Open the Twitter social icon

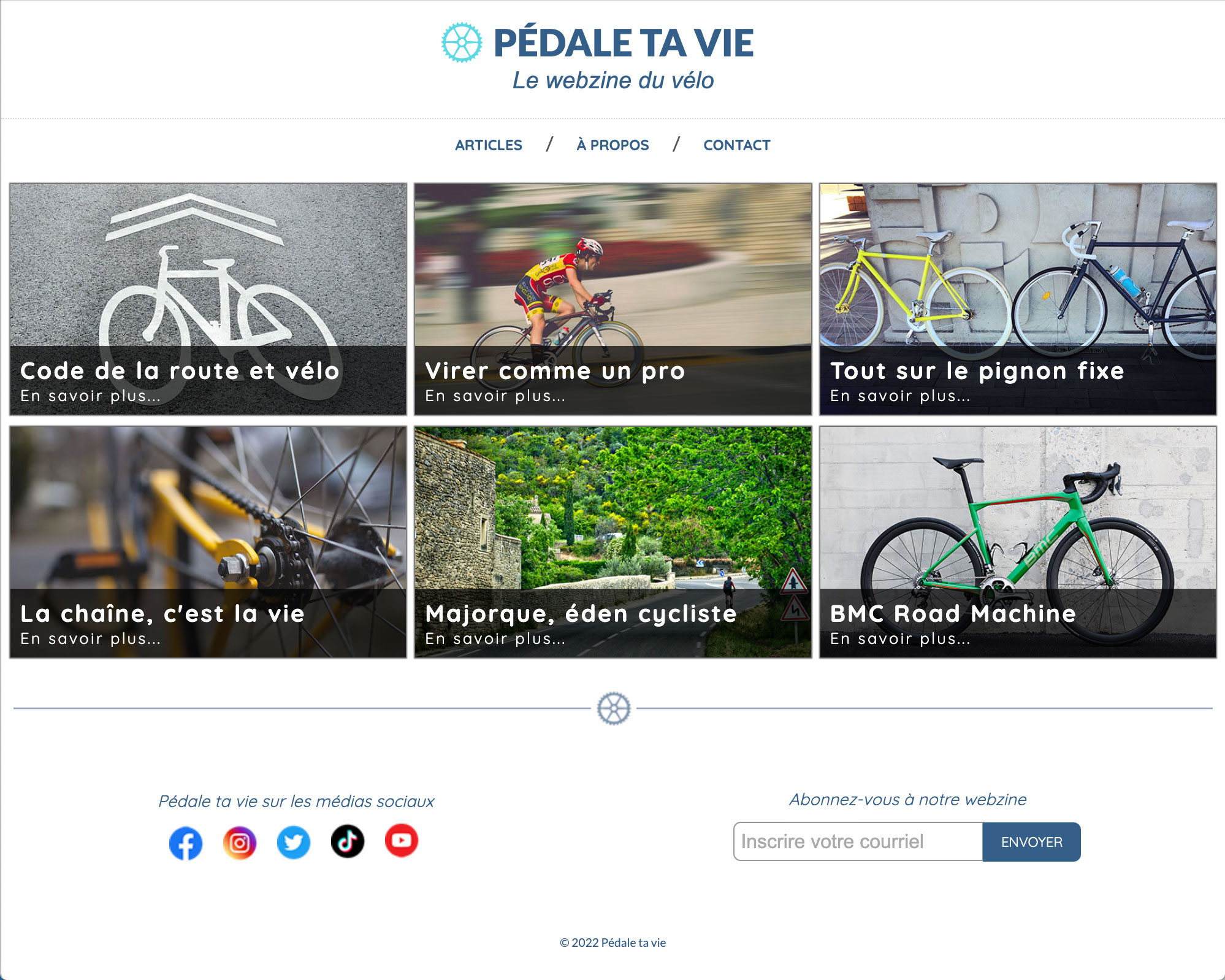tap(293, 843)
